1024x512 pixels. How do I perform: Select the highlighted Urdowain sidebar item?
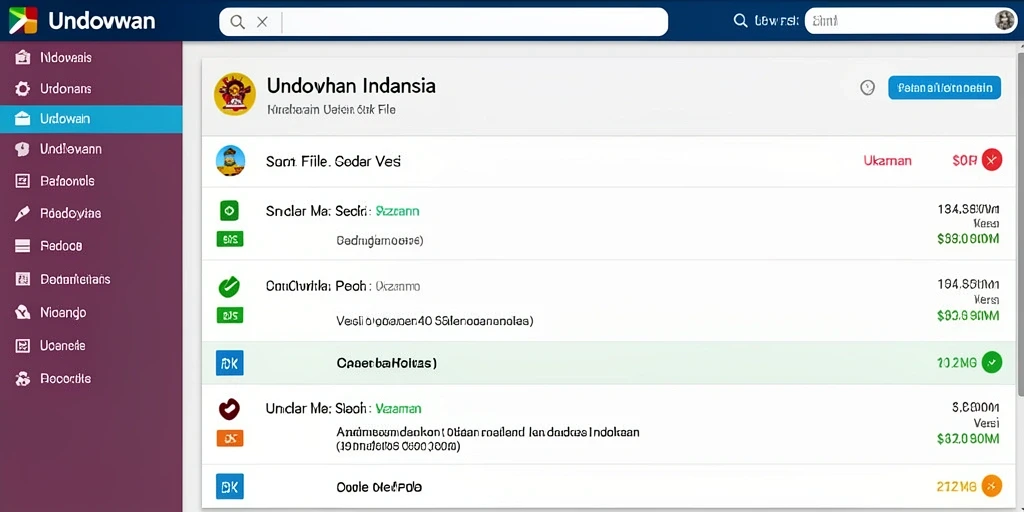point(91,119)
